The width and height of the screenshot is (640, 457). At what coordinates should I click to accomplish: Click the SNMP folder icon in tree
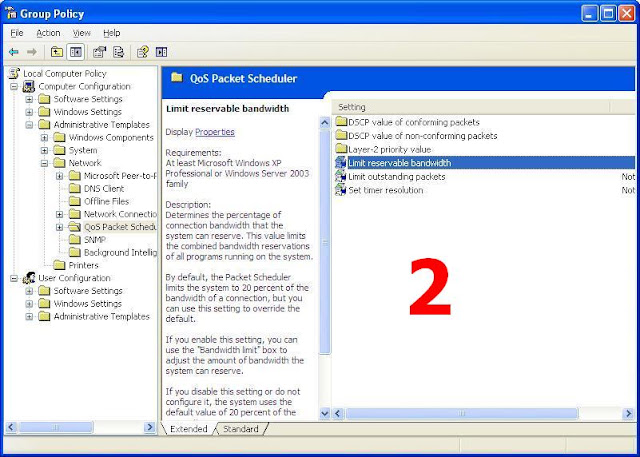pos(75,240)
